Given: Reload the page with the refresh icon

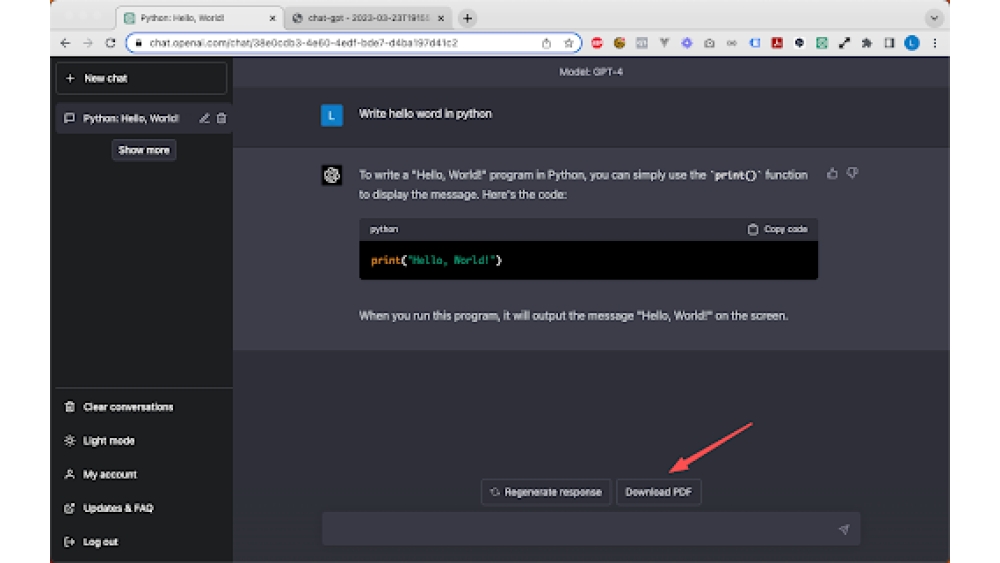Looking at the screenshot, I should point(110,43).
